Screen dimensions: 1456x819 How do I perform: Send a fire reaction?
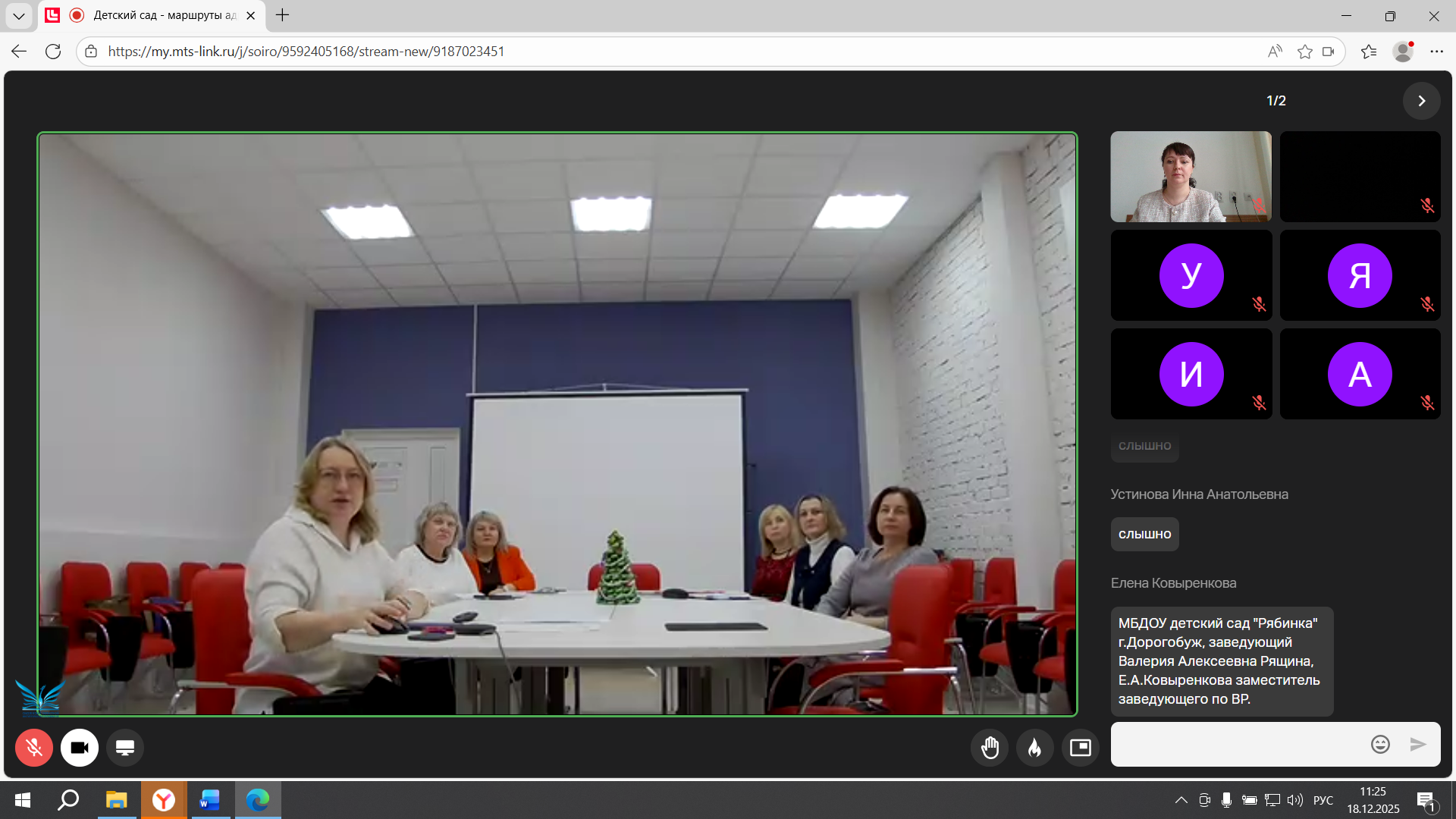coord(1035,748)
